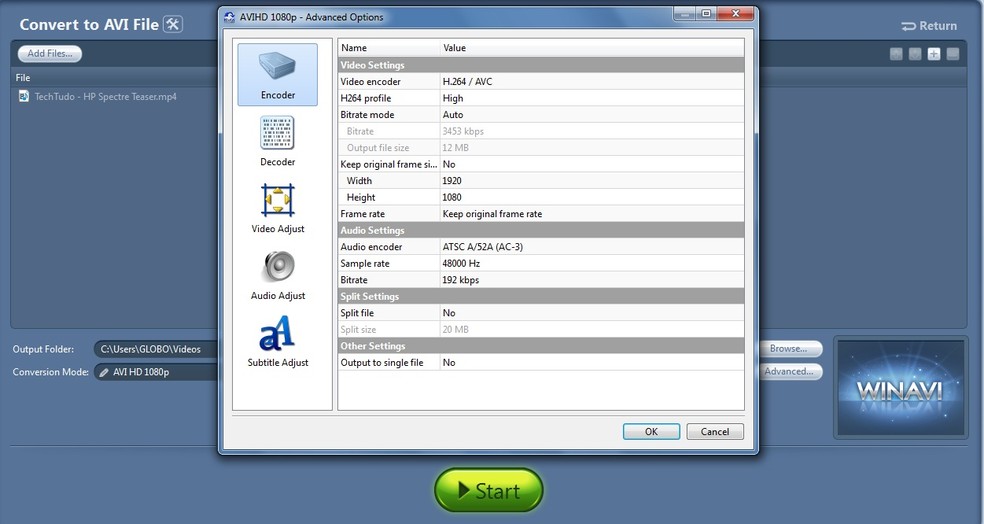Click Add Files button in main window
Viewport: 984px width, 524px height.
coord(50,53)
